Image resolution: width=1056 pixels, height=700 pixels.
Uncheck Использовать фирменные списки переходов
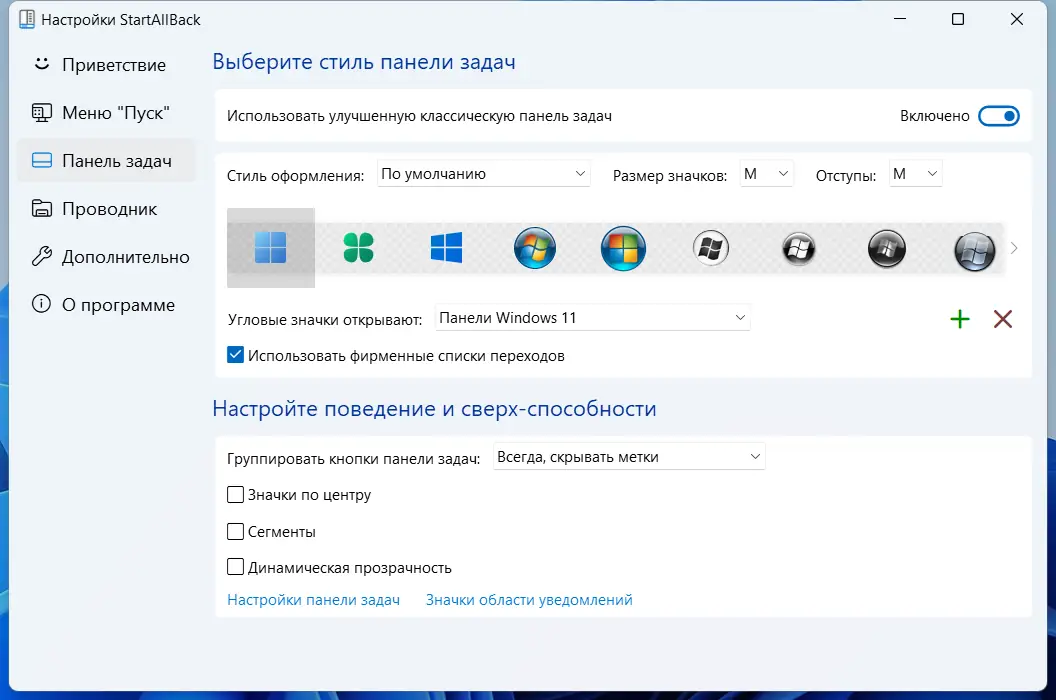click(235, 354)
